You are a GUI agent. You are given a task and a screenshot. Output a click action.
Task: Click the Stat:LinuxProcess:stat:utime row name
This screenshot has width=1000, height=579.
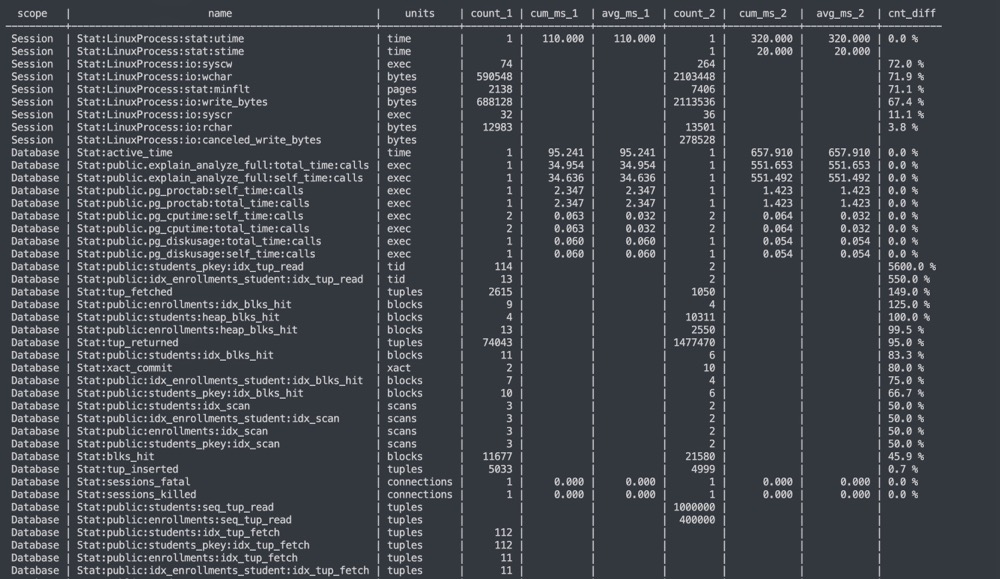(x=161, y=38)
